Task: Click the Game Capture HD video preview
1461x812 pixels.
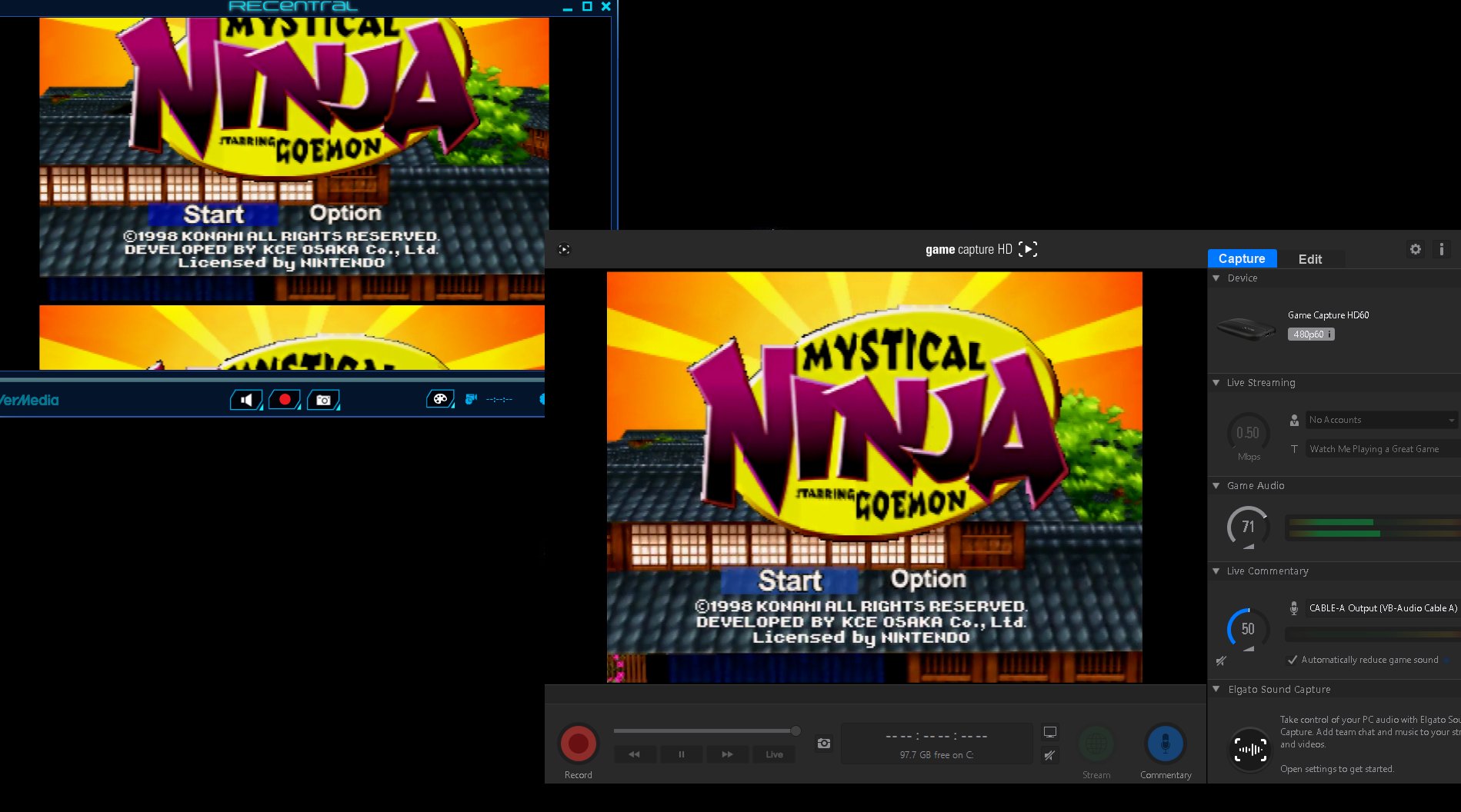Action: (x=875, y=477)
